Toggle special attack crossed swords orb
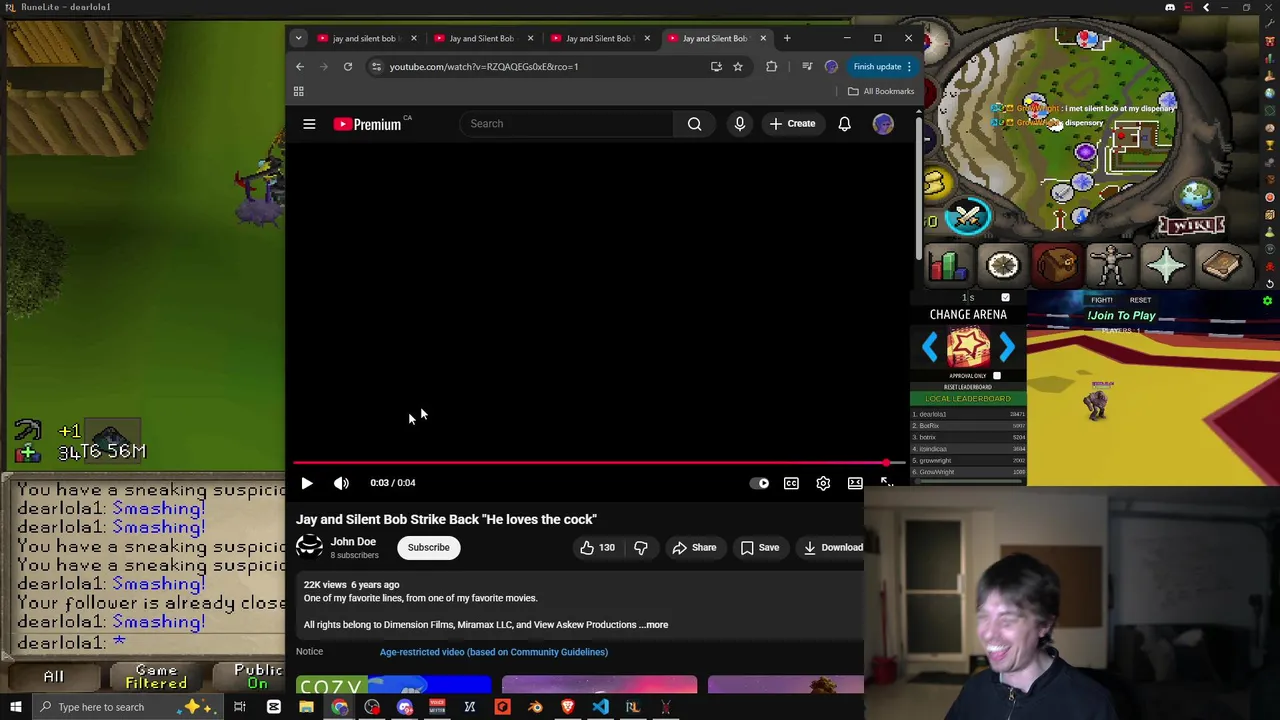This screenshot has width=1280, height=720. [x=968, y=217]
